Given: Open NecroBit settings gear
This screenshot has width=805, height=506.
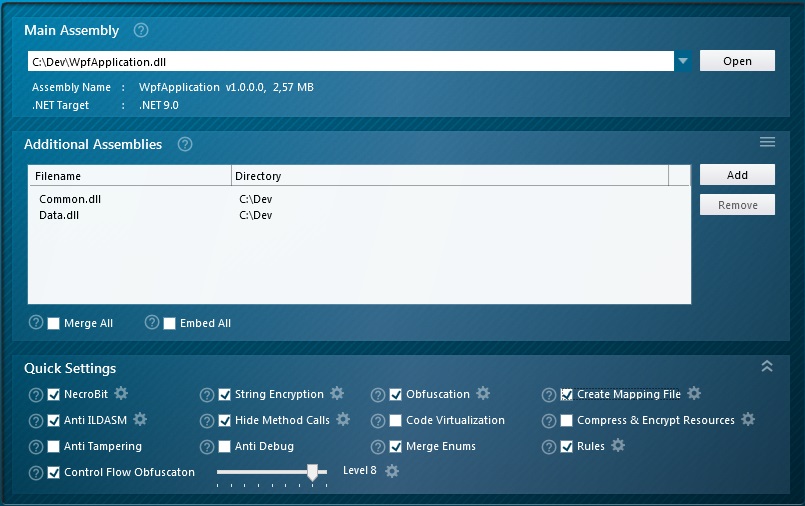Looking at the screenshot, I should point(121,394).
